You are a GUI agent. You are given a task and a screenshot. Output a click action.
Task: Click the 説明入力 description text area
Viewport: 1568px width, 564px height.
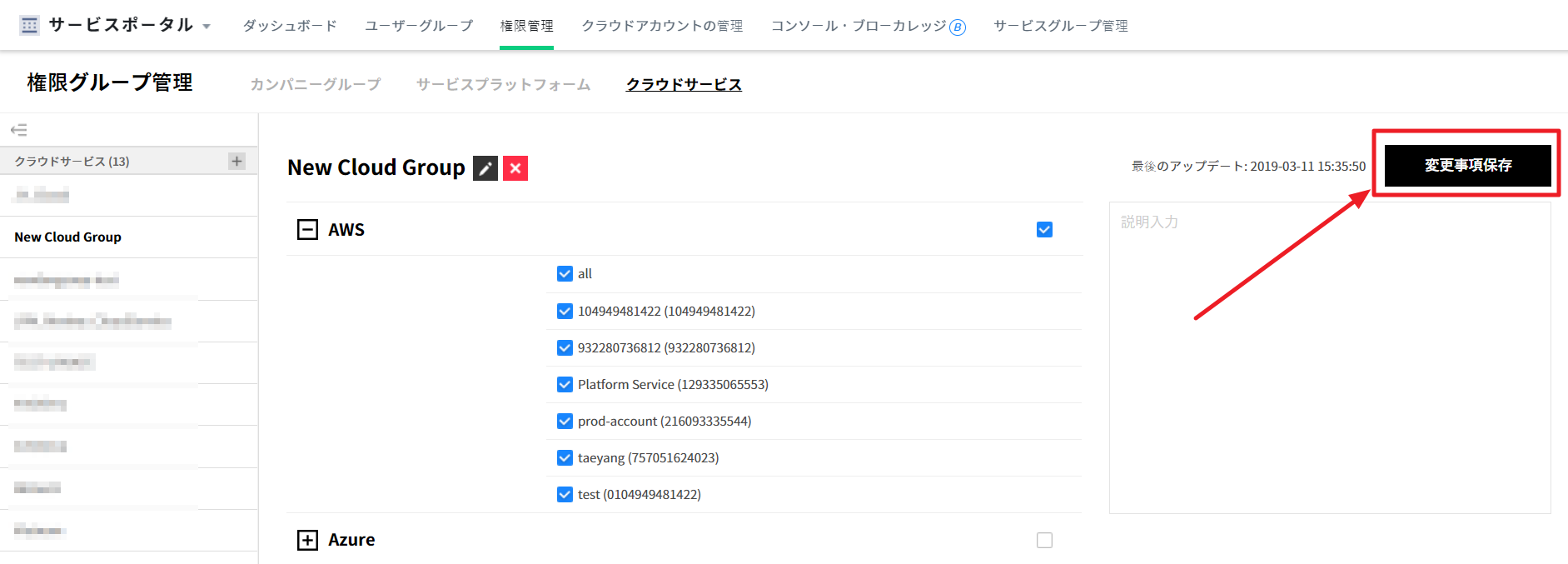[x=1329, y=358]
